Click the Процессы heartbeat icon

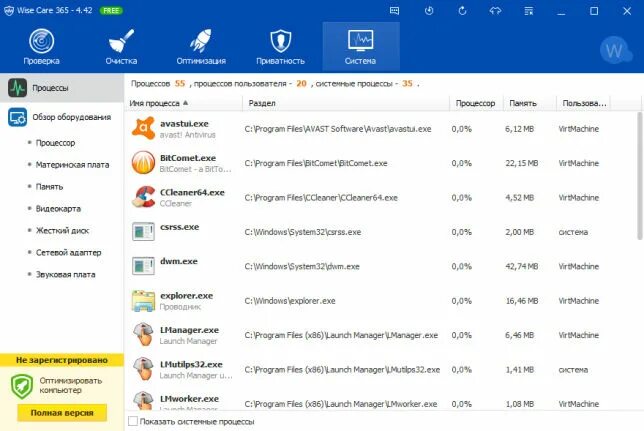17,88
